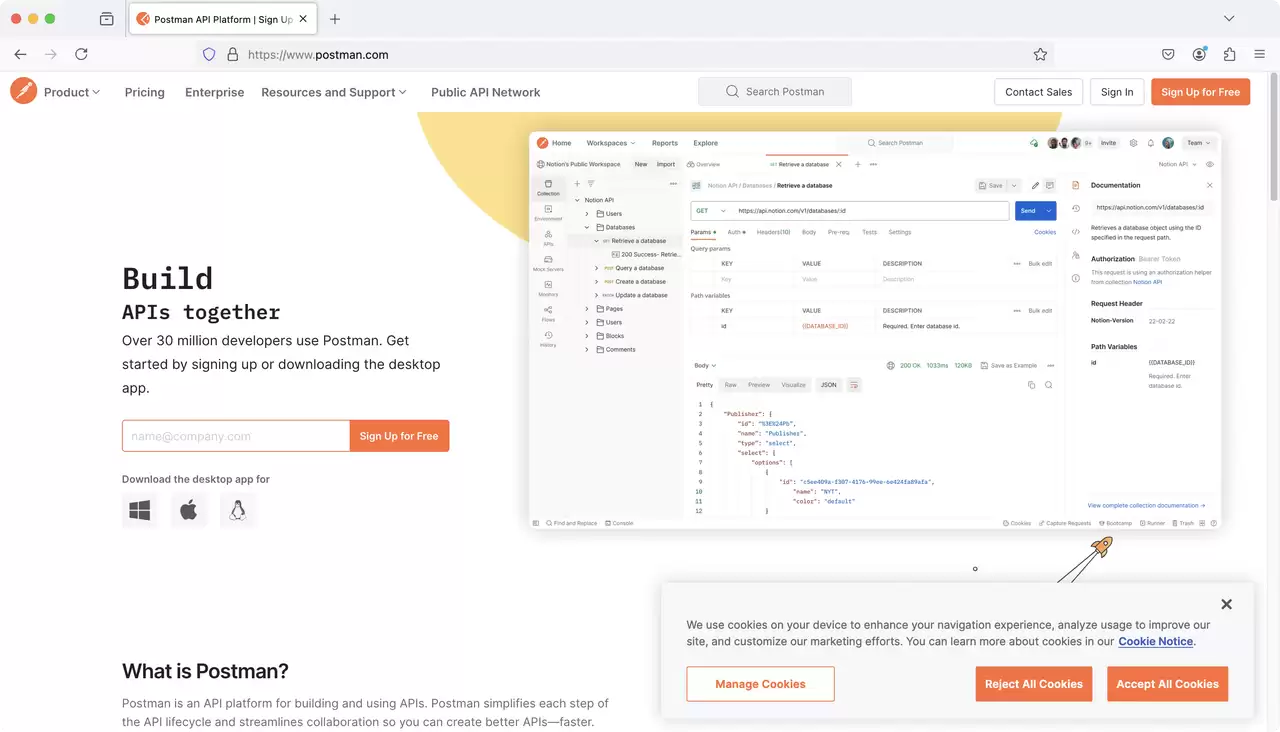
Task: Go back using browser back arrow
Action: point(20,54)
